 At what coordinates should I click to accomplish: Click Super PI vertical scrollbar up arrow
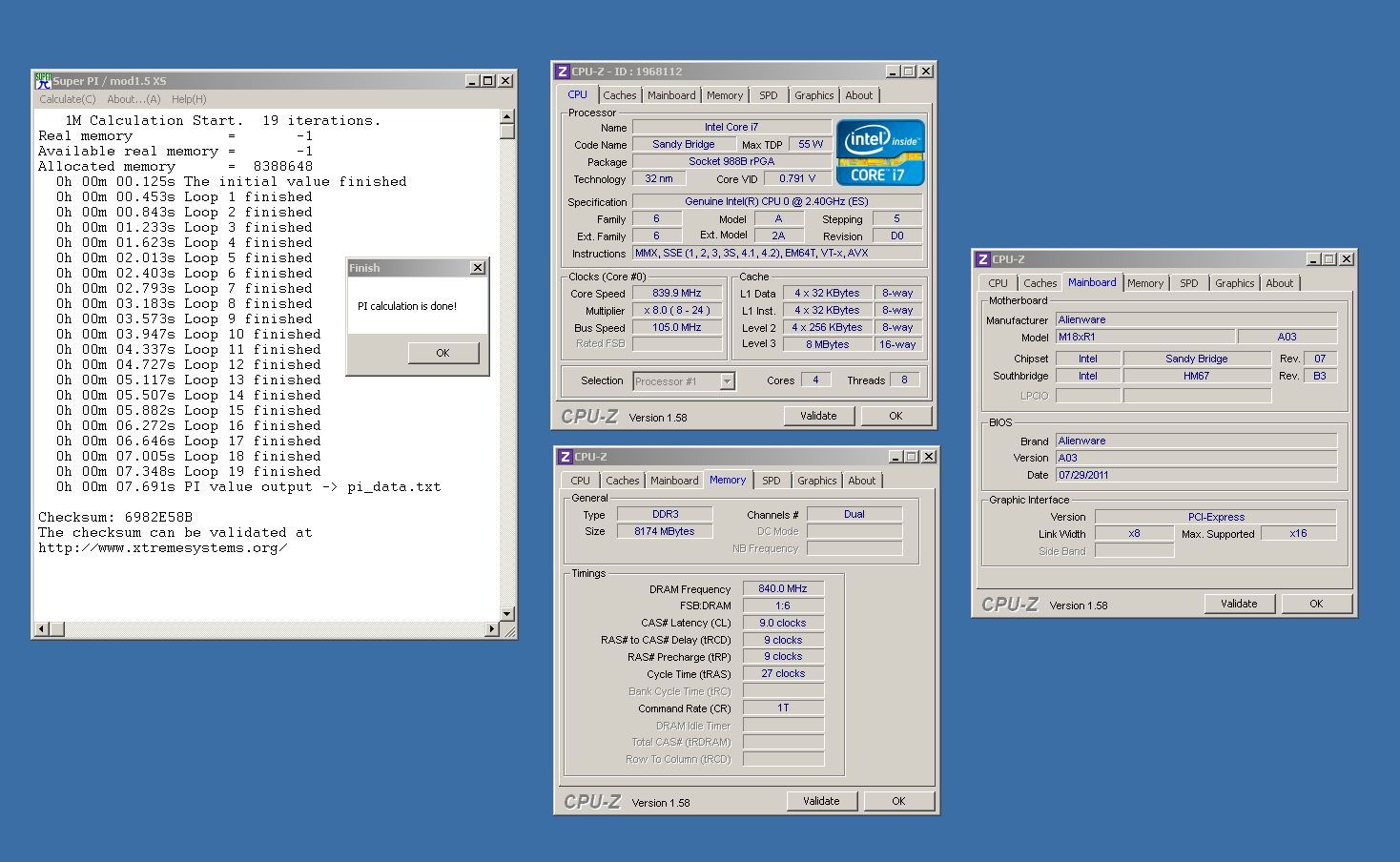pos(507,117)
